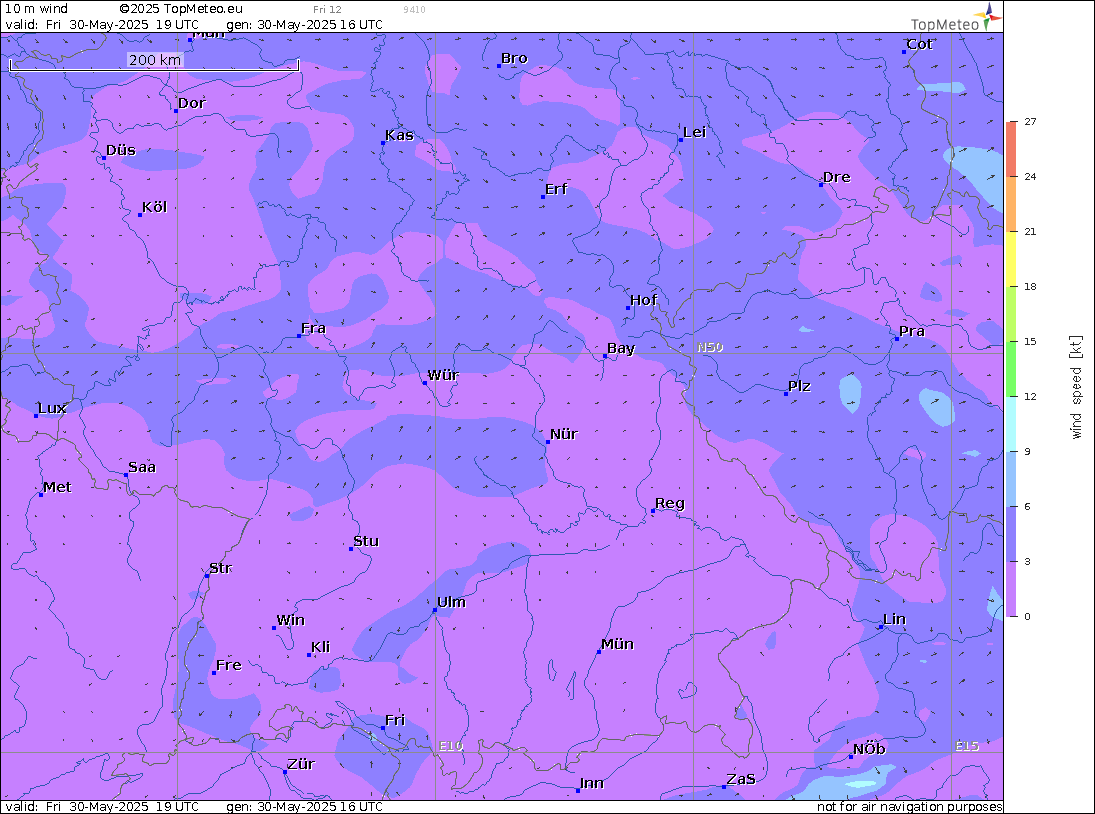Click the 12 tick label on legend
The image size is (1095, 814).
[1030, 397]
